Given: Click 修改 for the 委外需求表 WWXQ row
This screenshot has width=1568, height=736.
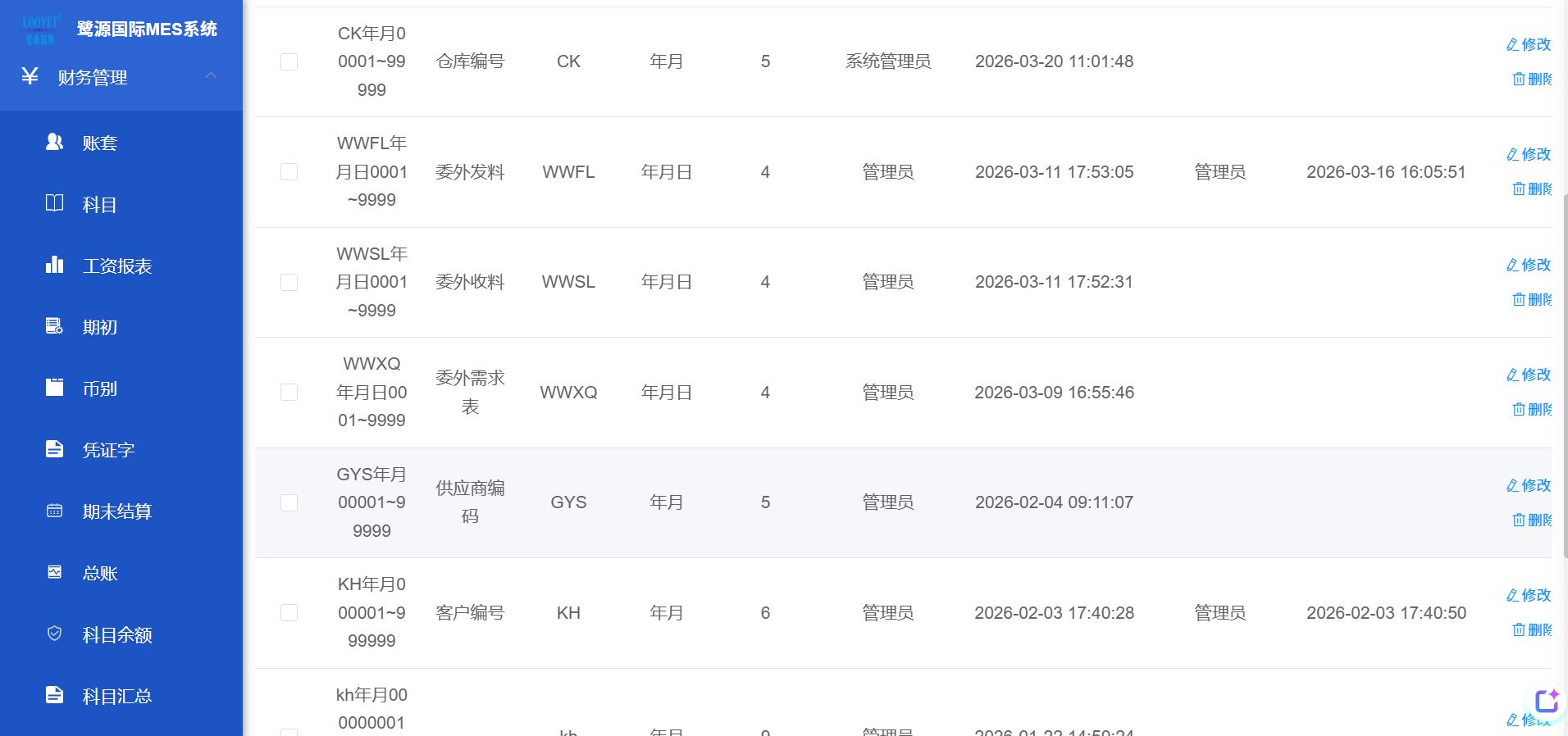Looking at the screenshot, I should (x=1529, y=375).
